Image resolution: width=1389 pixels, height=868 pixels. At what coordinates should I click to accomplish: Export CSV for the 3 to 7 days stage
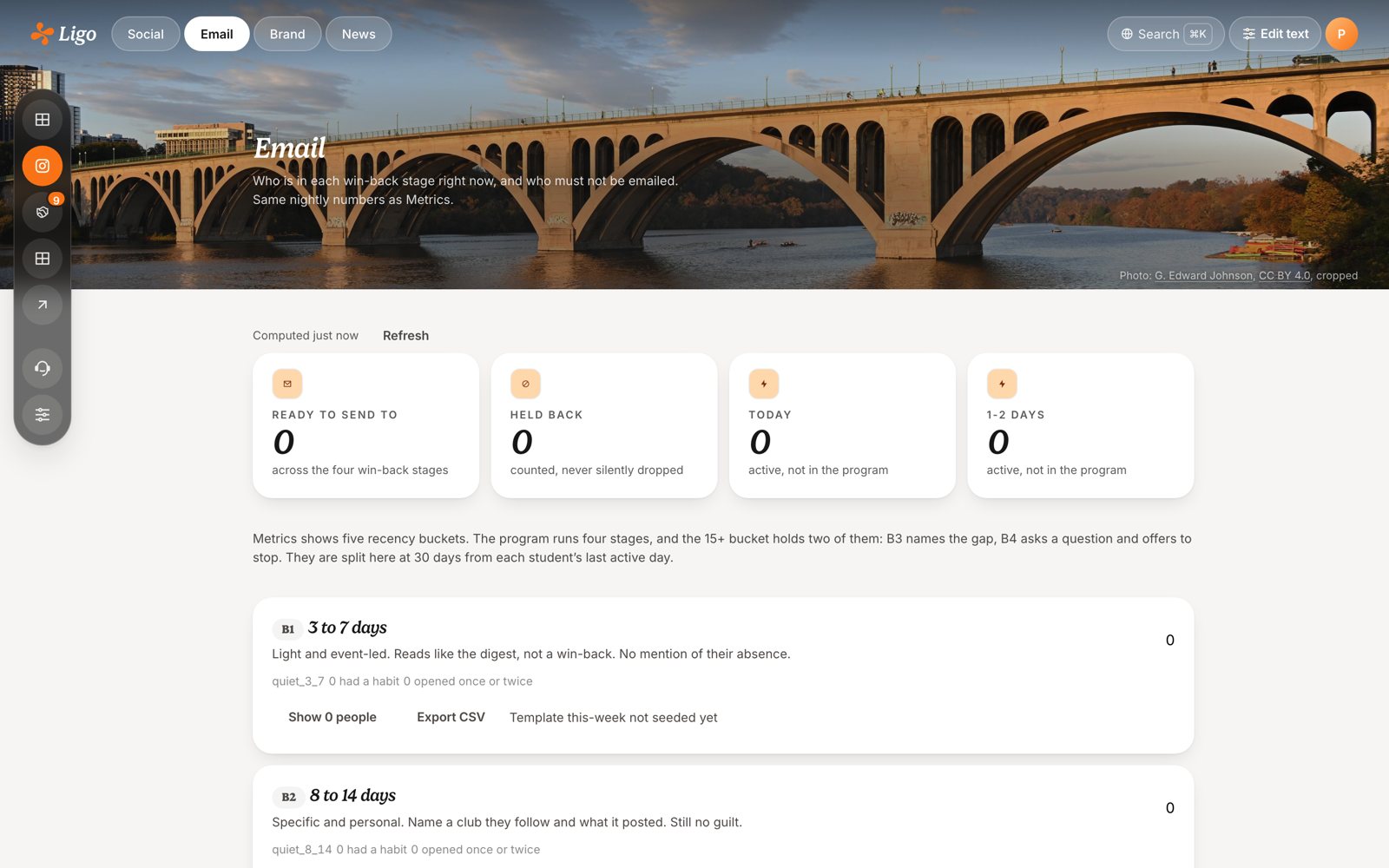[451, 717]
